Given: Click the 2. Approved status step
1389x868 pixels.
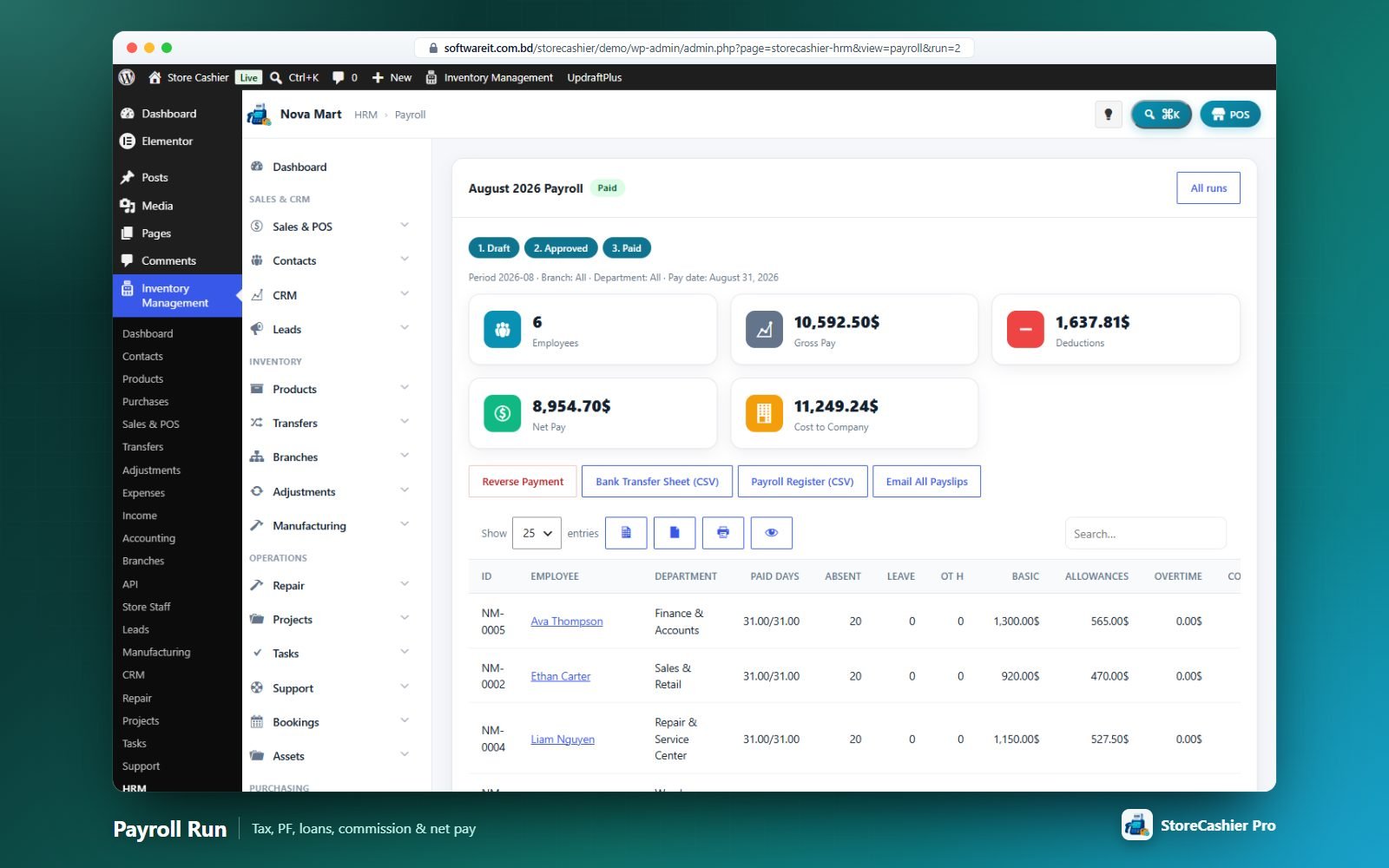Looking at the screenshot, I should (x=561, y=247).
